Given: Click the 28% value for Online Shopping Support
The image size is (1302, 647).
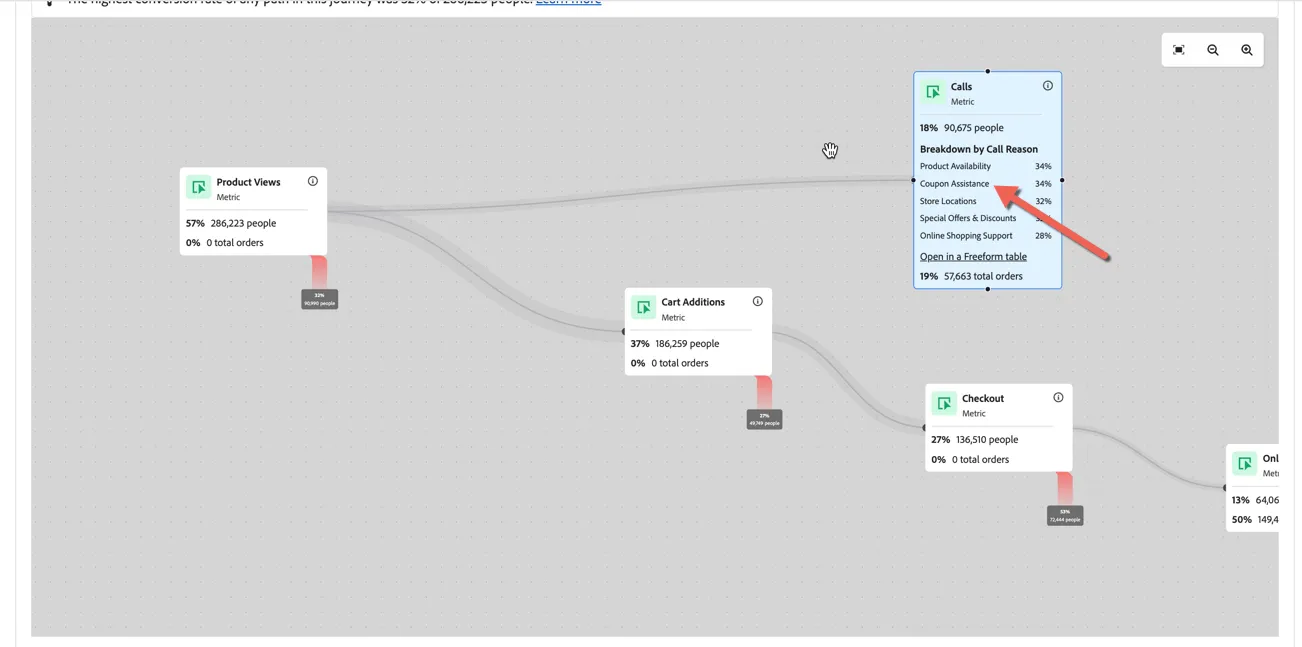Looking at the screenshot, I should point(1043,236).
